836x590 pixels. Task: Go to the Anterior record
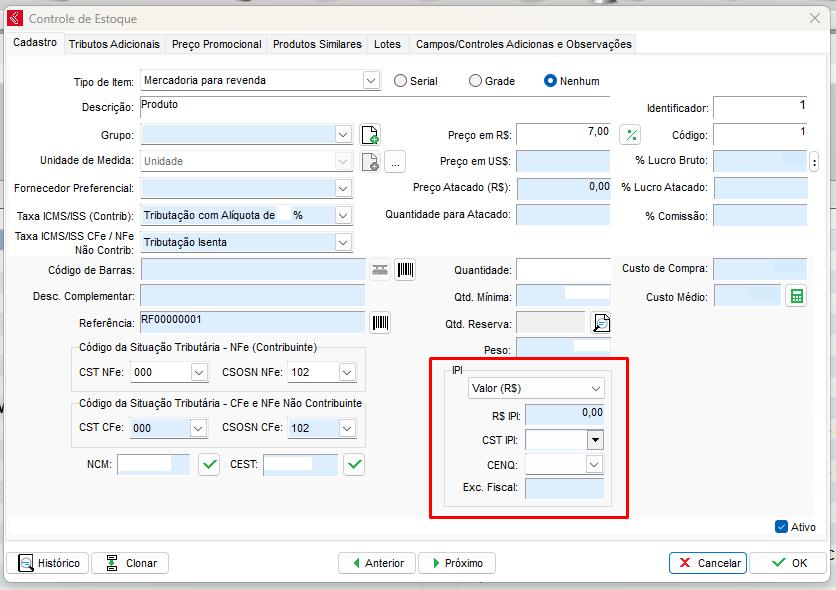377,563
